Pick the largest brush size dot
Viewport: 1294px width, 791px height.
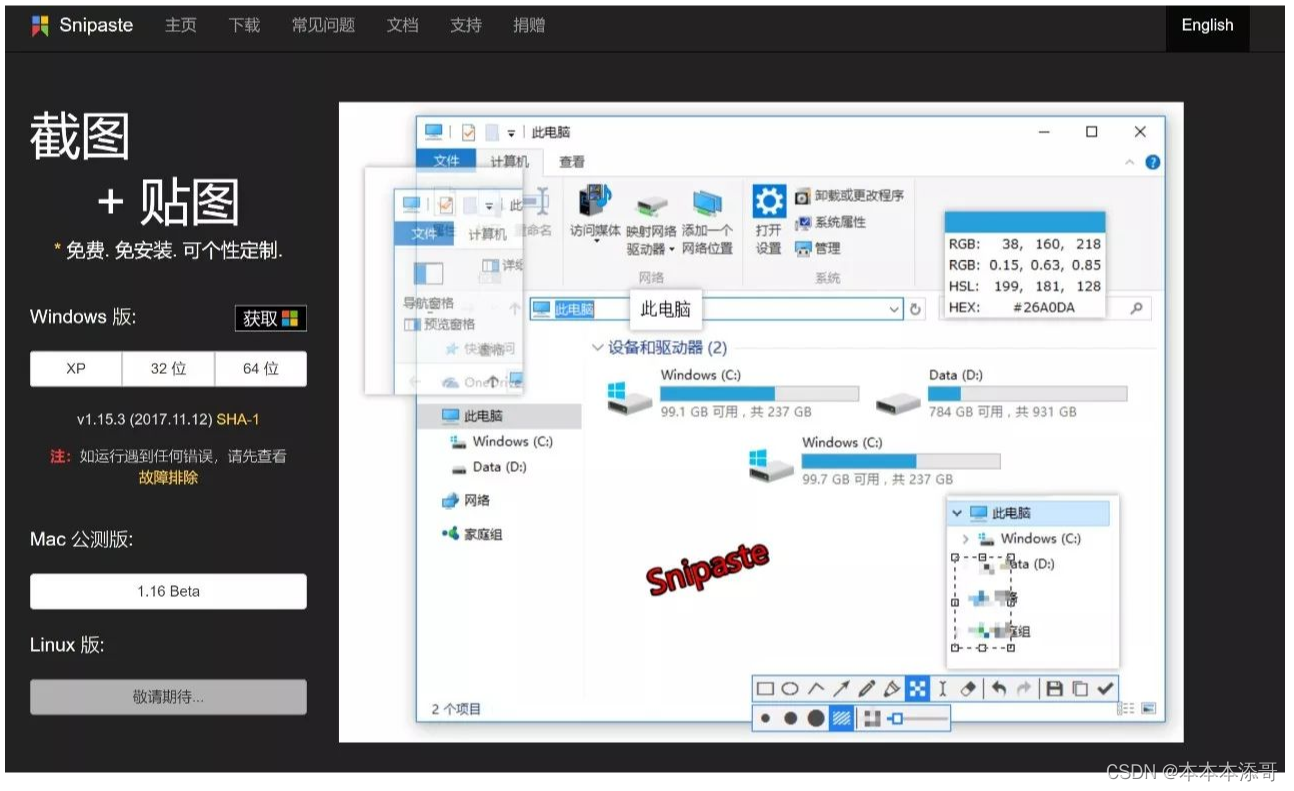pos(816,719)
